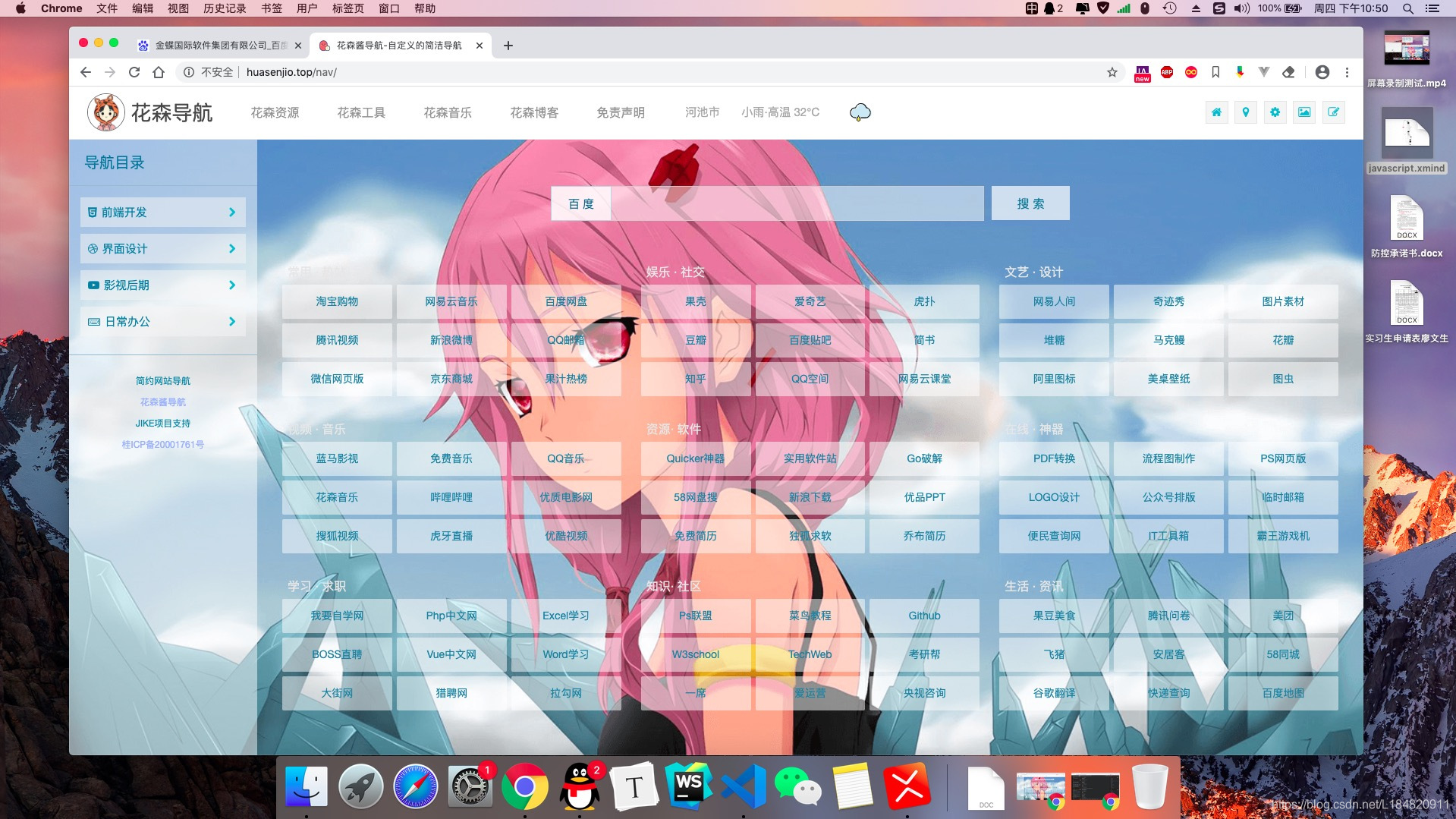Open the 网易云音乐 link

(x=451, y=301)
